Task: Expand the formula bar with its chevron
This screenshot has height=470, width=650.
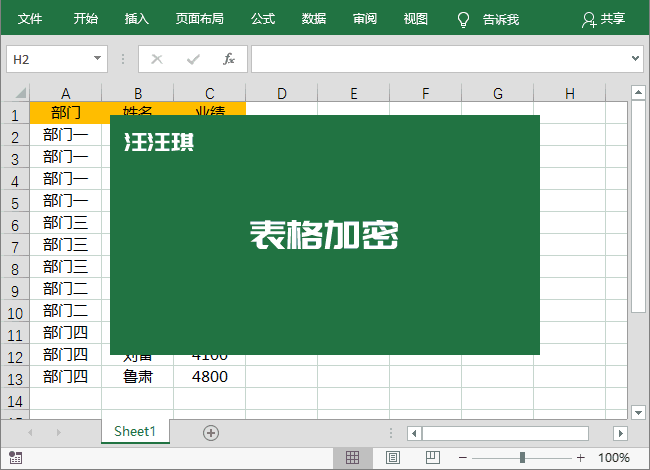Action: tap(635, 58)
